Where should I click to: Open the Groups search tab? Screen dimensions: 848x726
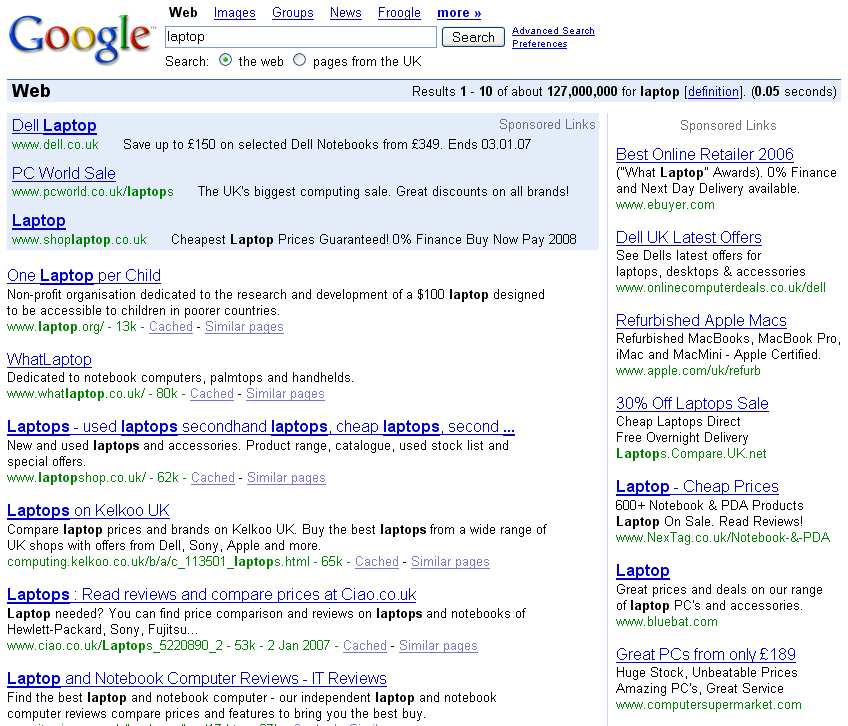[293, 12]
